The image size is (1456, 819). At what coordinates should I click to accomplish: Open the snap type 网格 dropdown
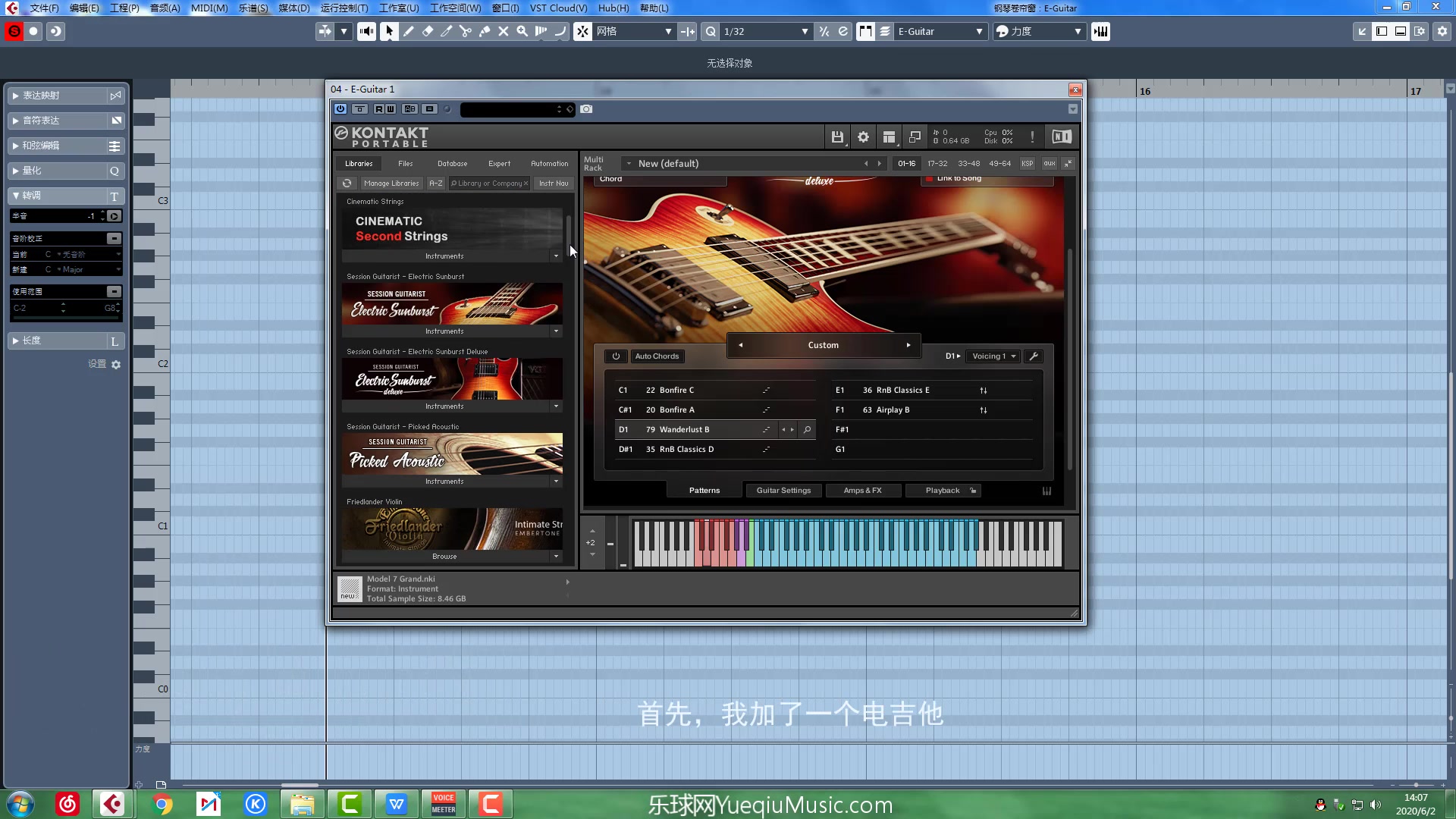point(635,31)
